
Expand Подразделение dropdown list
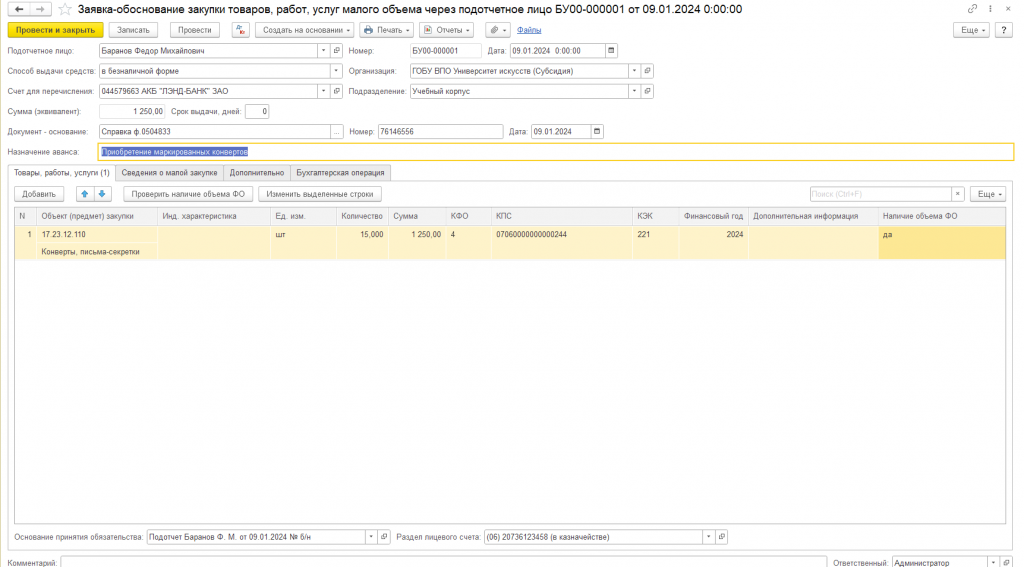pyautogui.click(x=634, y=91)
